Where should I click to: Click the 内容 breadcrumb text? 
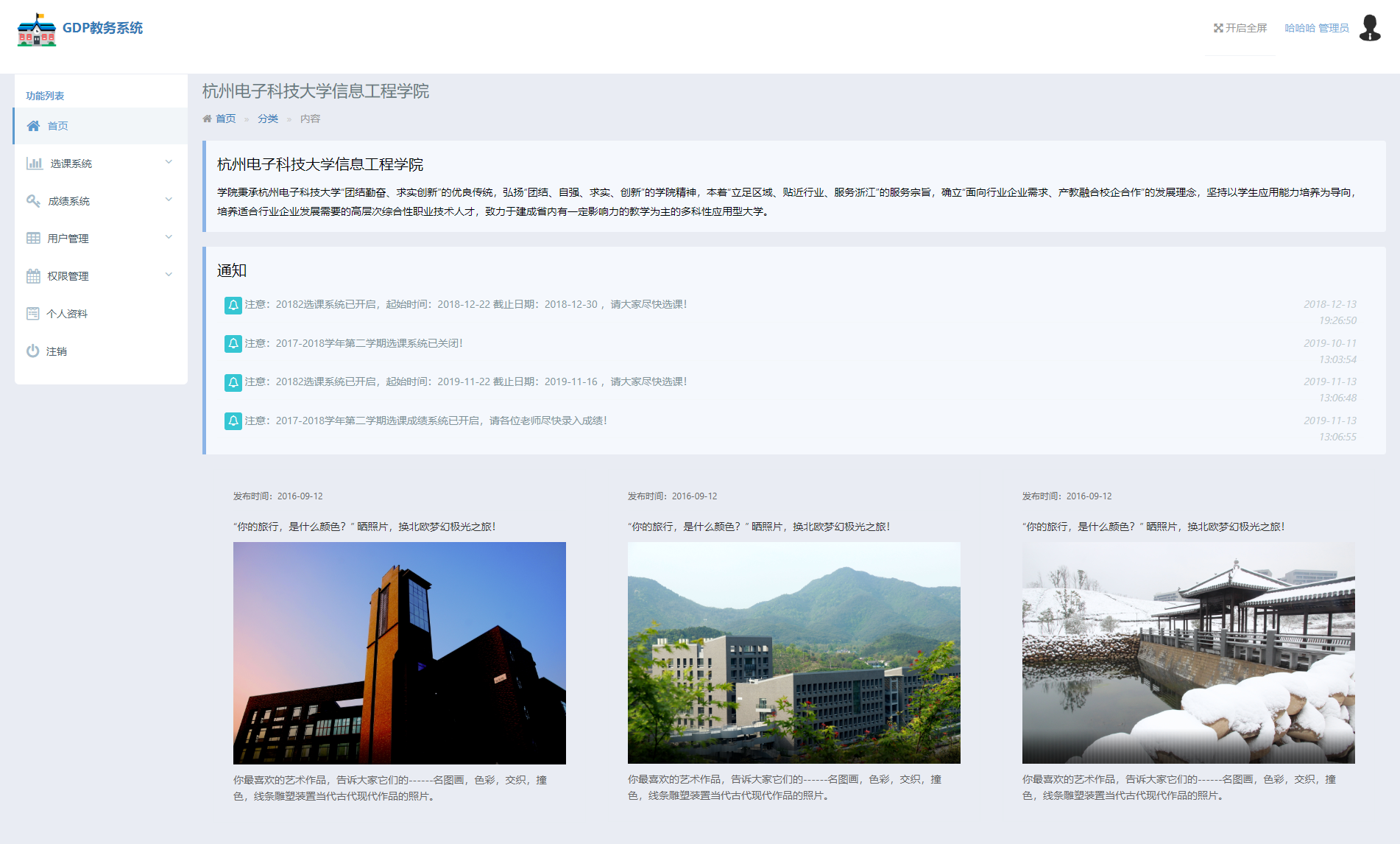coord(310,119)
